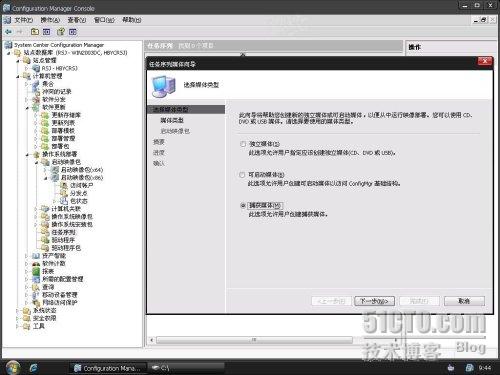
Task: Expand the 启动映像包(x64) node
Action: [x=46, y=170]
